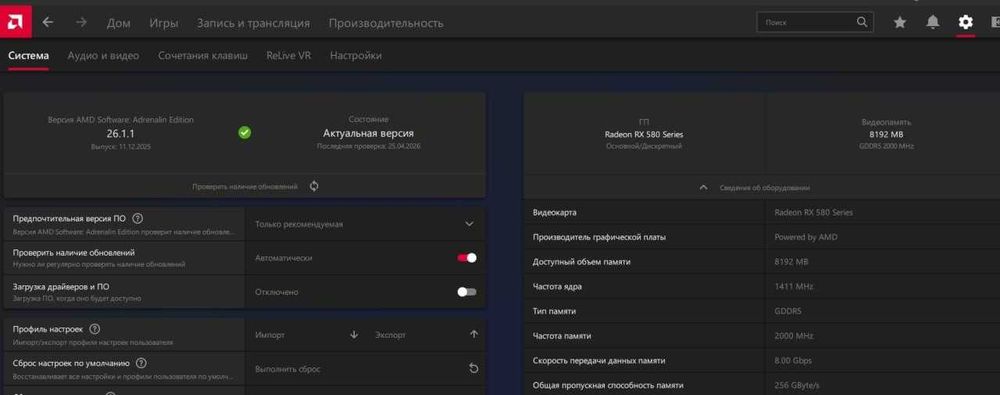Click 256 GByte/s value
This screenshot has width=1000, height=395.
(x=796, y=385)
